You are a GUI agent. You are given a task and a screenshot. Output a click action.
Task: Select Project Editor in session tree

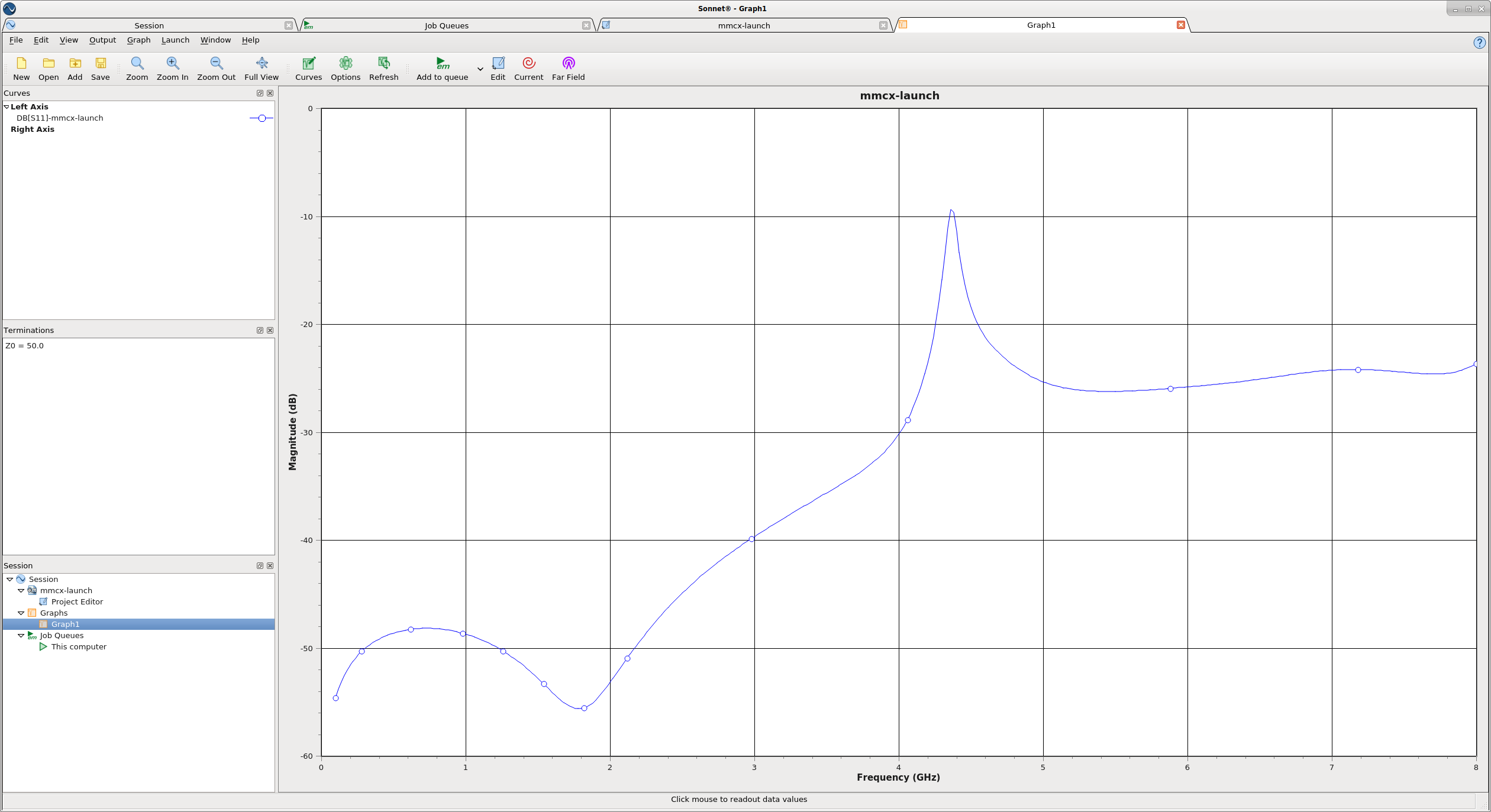point(77,602)
